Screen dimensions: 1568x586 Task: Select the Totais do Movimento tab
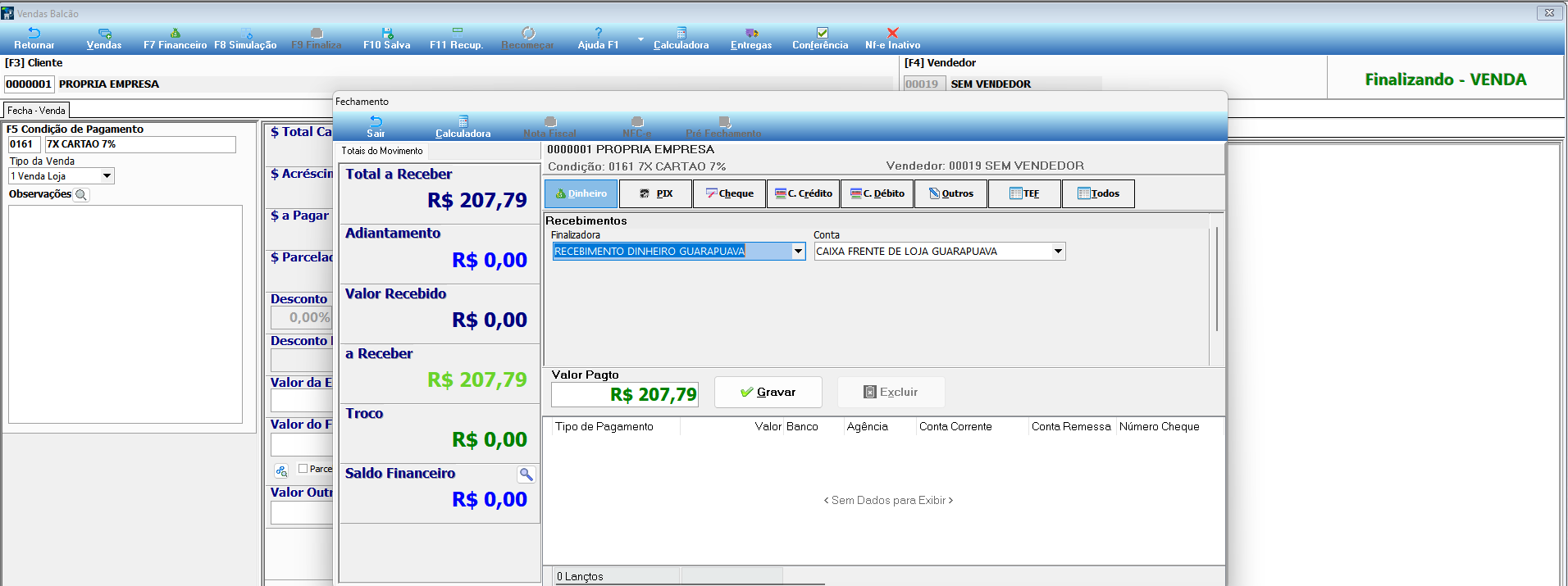coord(382,151)
